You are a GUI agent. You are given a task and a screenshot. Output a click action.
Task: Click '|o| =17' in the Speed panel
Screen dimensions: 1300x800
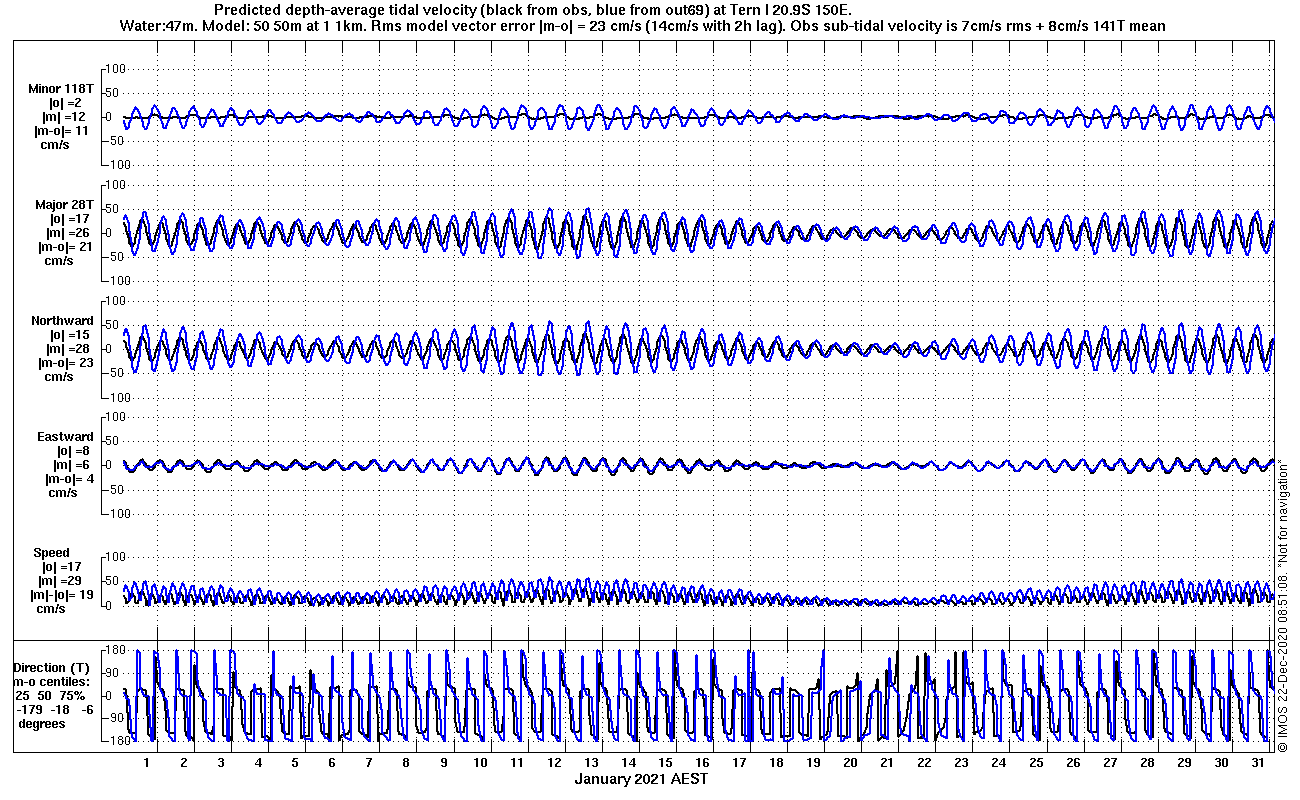click(64, 567)
